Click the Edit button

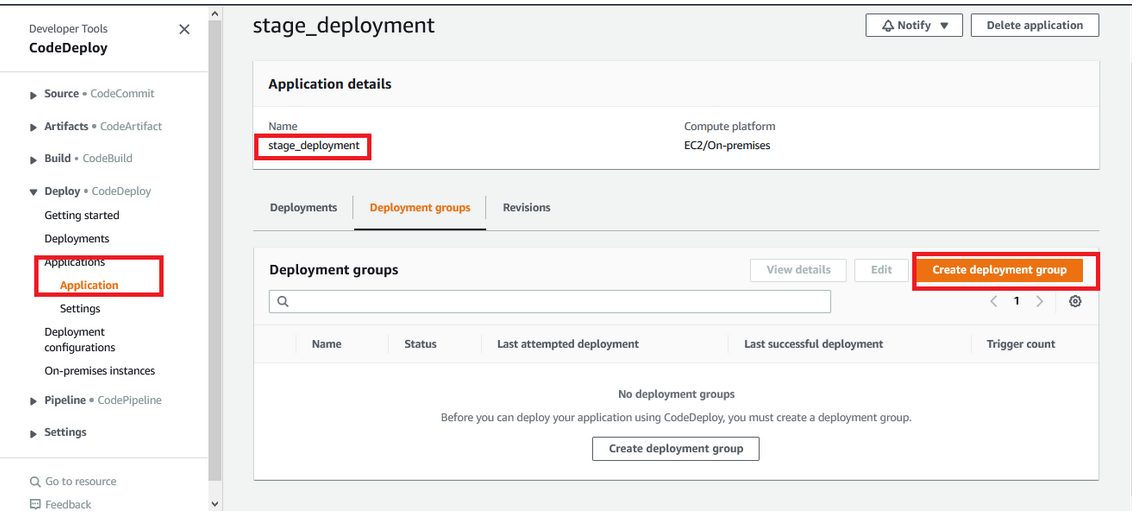point(881,270)
